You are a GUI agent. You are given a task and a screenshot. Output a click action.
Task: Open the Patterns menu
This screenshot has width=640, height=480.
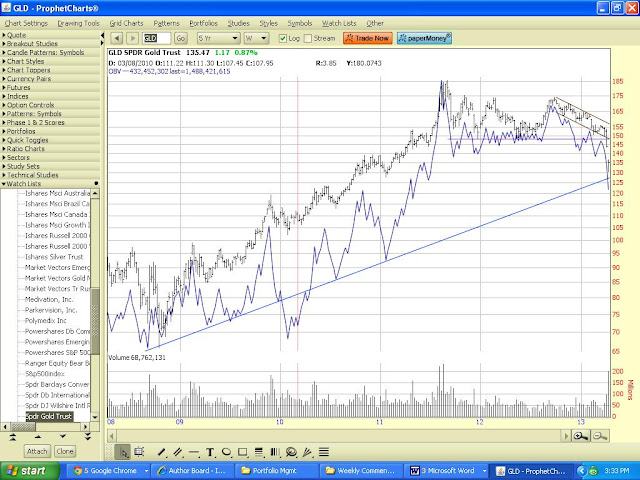tap(166, 23)
